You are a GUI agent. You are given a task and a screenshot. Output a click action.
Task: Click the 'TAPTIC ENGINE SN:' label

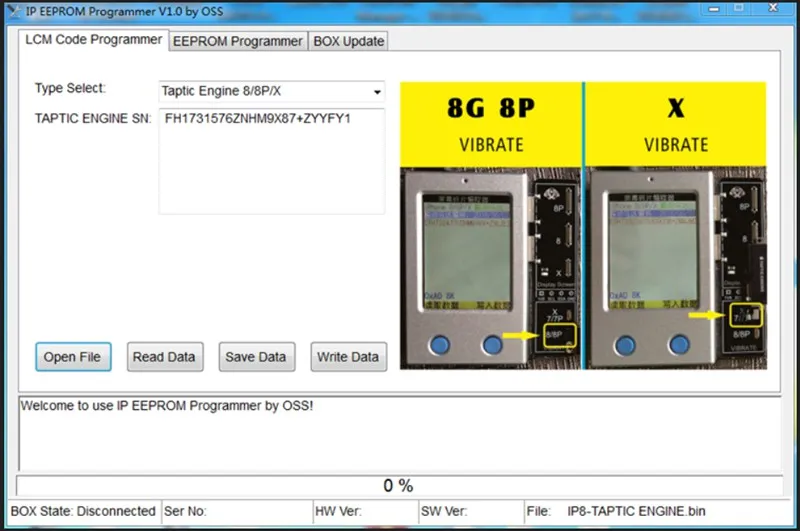pyautogui.click(x=93, y=118)
